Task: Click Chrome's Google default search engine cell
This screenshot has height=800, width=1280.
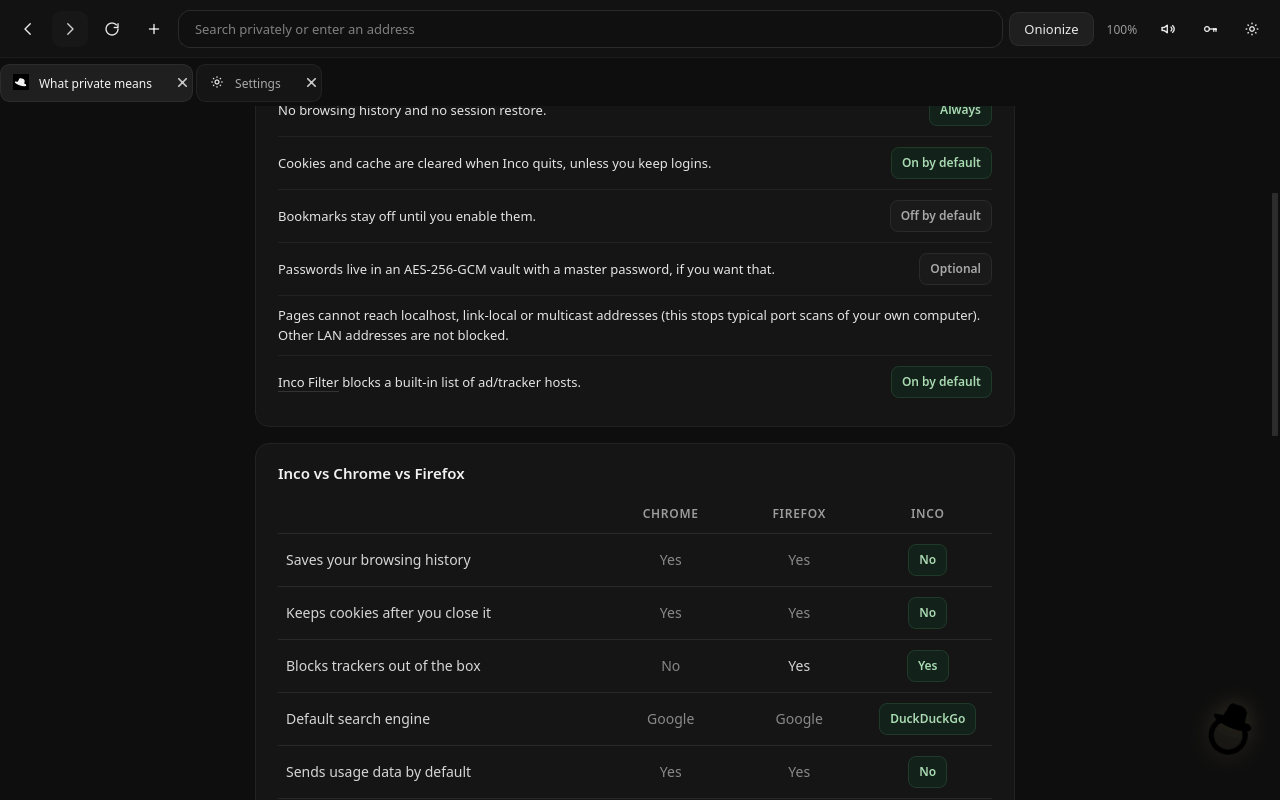Action: click(670, 719)
